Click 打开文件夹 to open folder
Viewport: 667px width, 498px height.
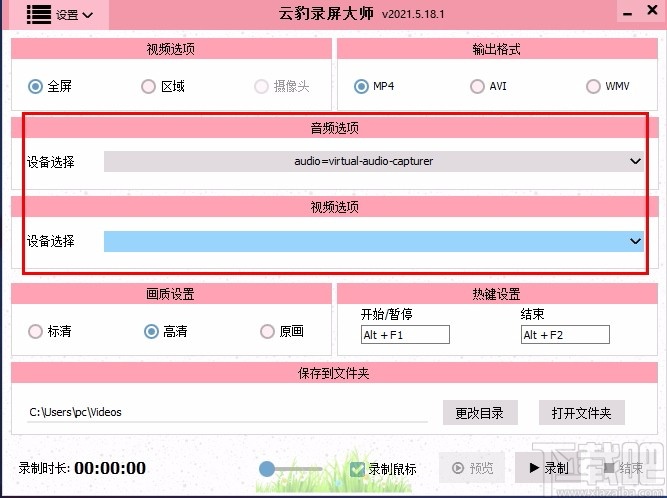(x=581, y=413)
